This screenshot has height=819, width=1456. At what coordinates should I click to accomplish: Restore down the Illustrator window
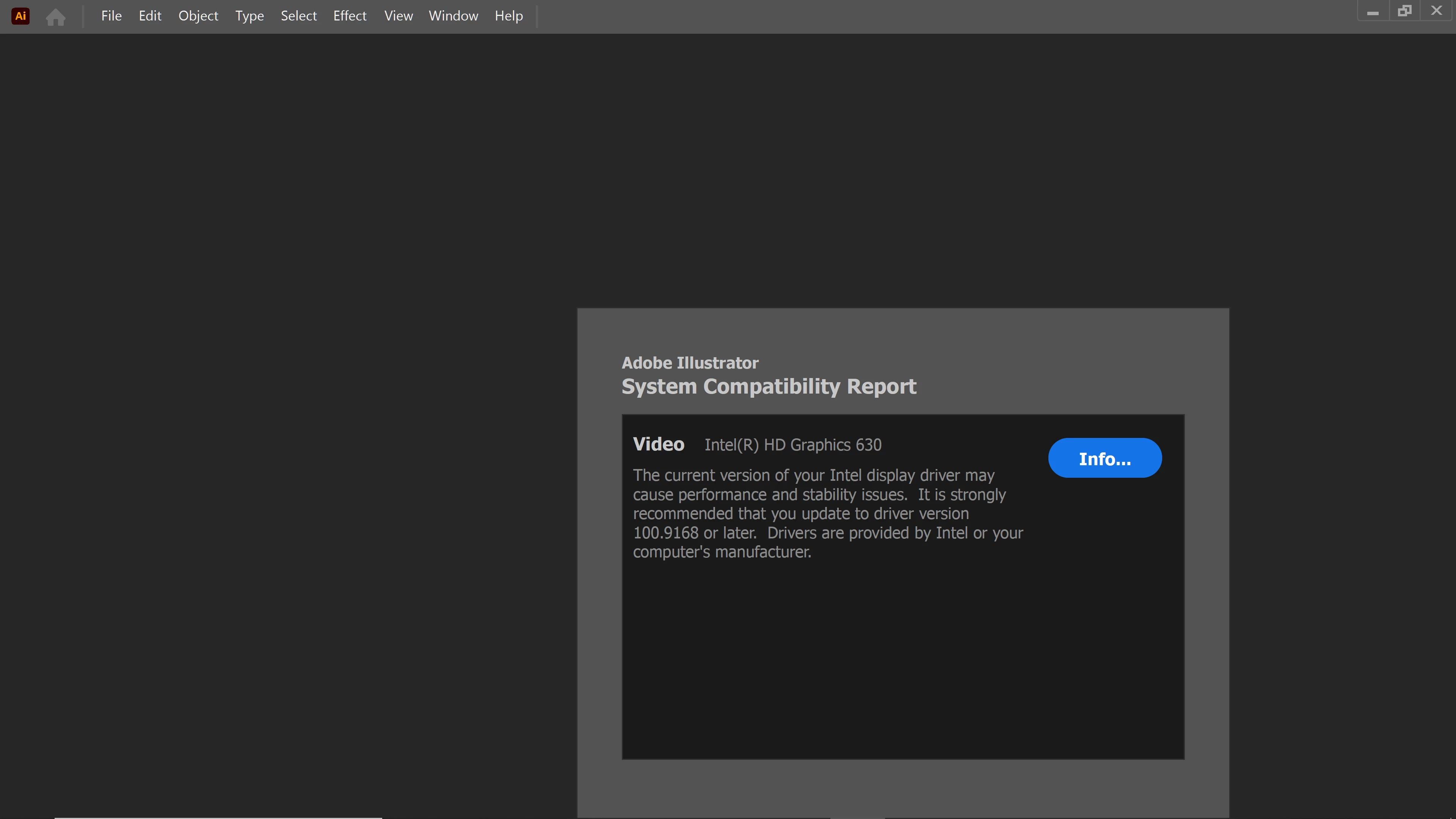[1404, 11]
